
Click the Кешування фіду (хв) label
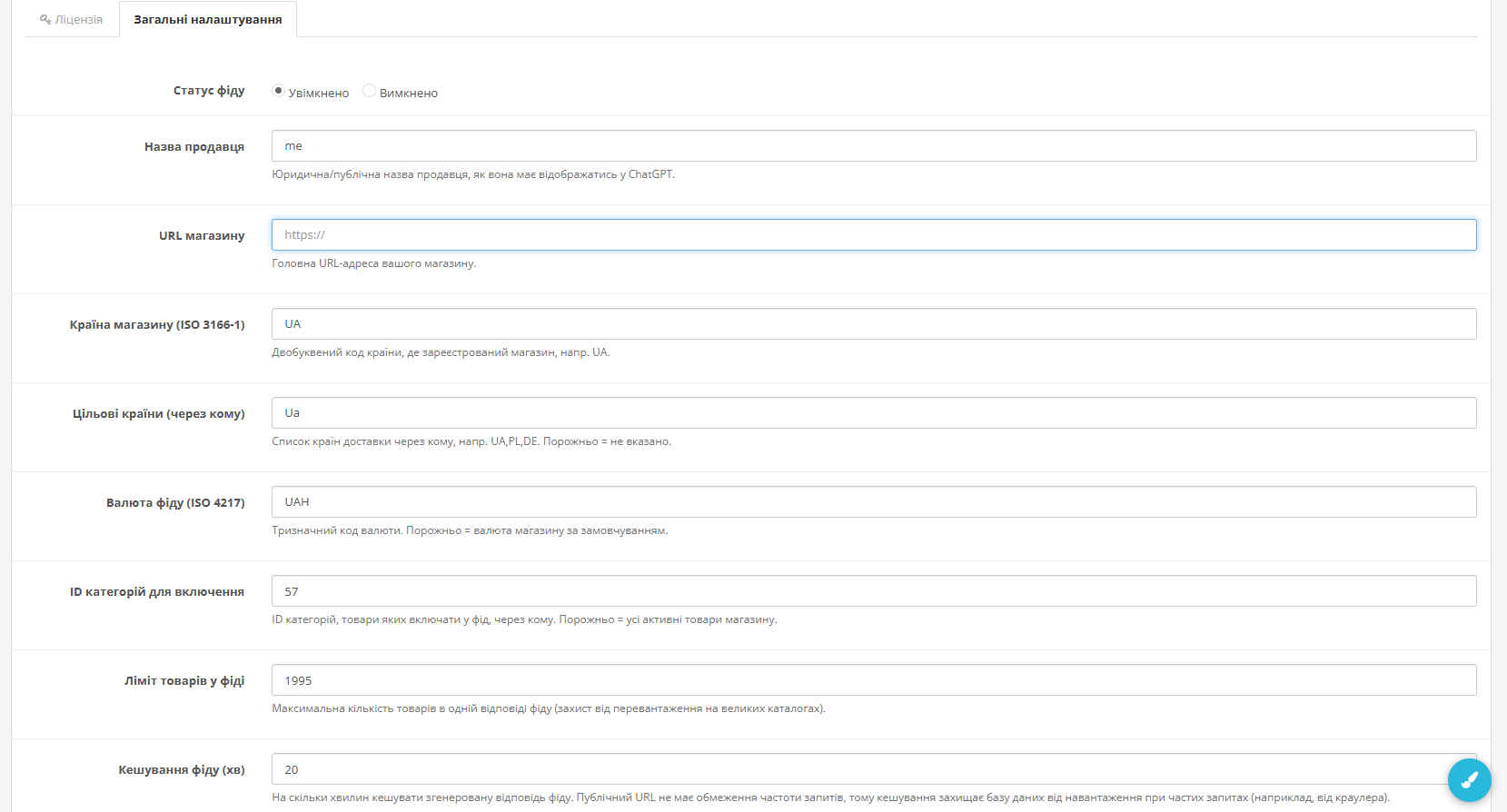[182, 769]
